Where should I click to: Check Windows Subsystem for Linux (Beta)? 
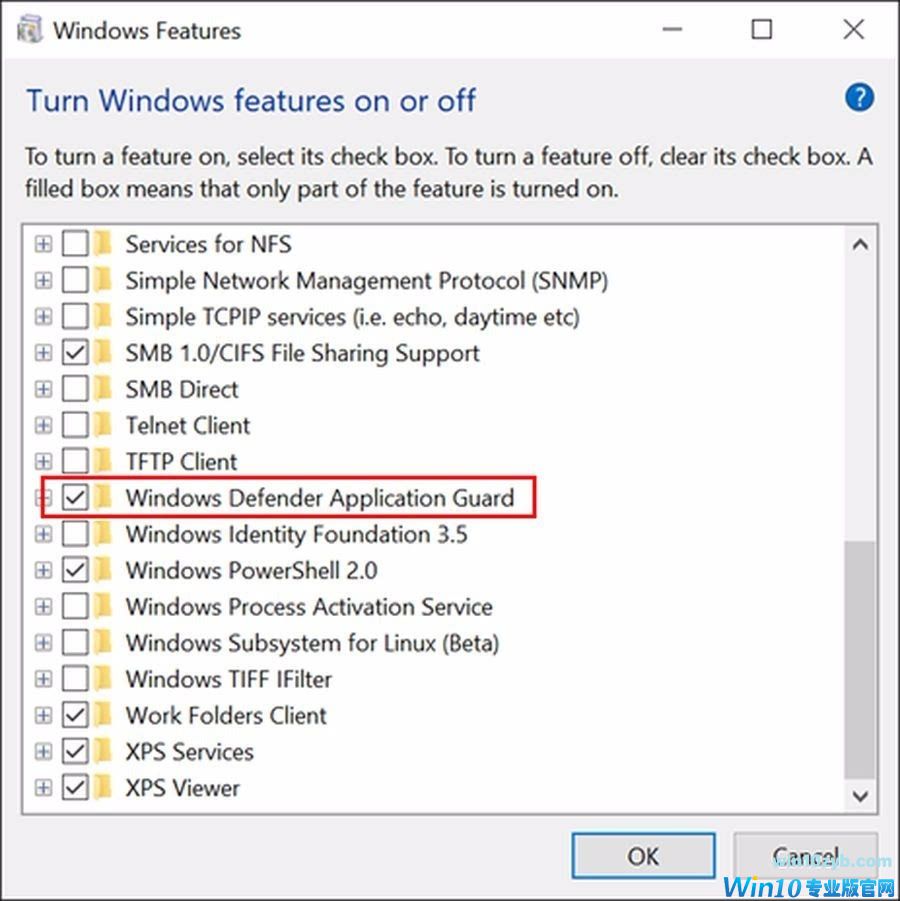coord(75,642)
